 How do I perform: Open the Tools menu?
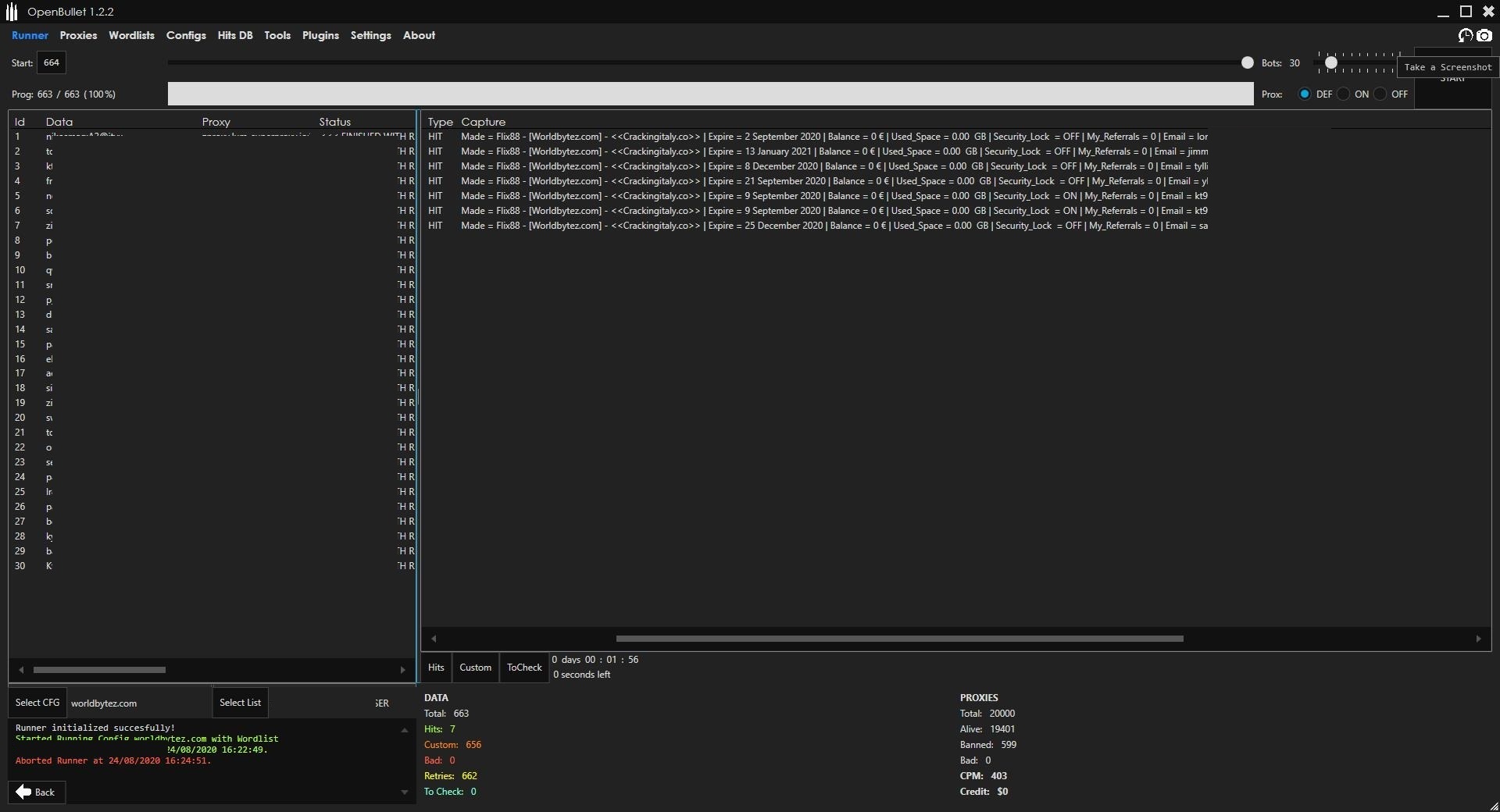277,35
